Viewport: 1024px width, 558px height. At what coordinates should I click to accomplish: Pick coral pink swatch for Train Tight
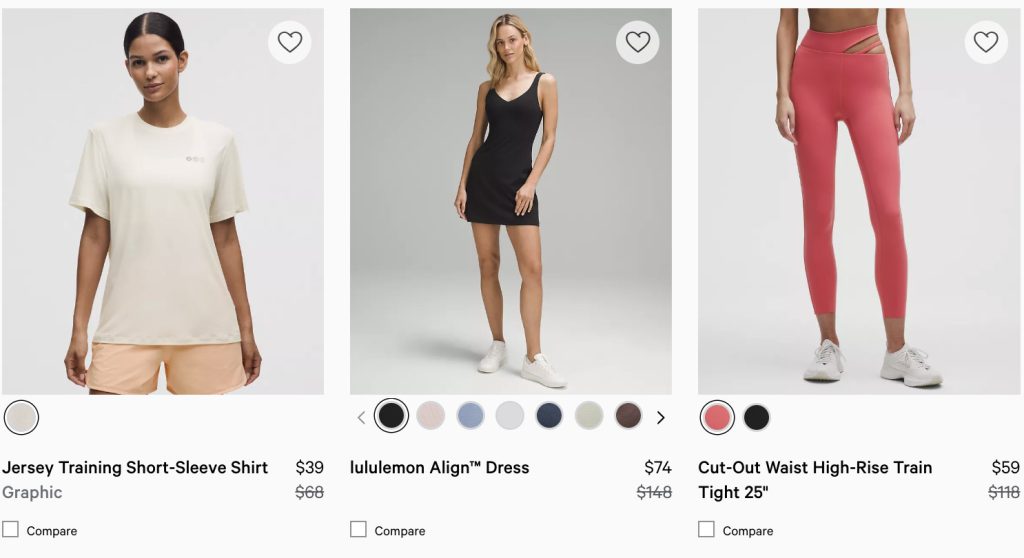pos(717,417)
